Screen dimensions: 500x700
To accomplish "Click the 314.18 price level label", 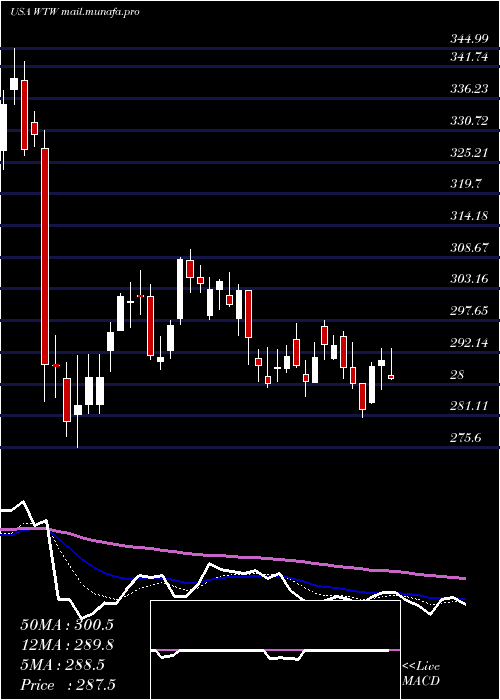I will [470, 216].
